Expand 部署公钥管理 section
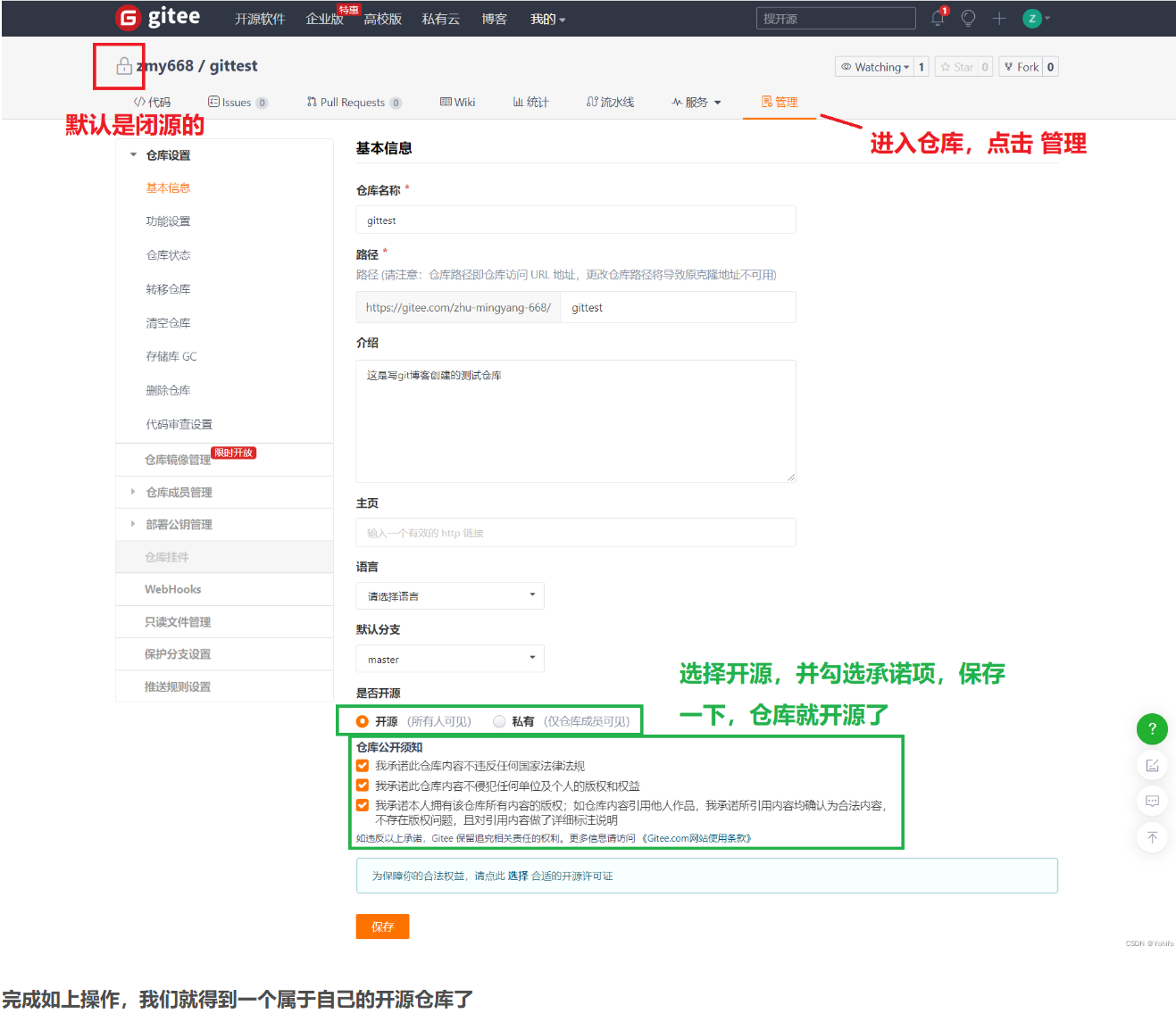This screenshot has width=1176, height=1022. tap(179, 525)
